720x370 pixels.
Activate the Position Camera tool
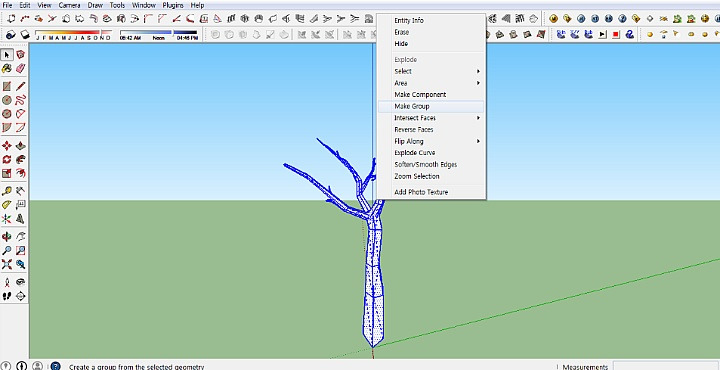click(x=7, y=282)
